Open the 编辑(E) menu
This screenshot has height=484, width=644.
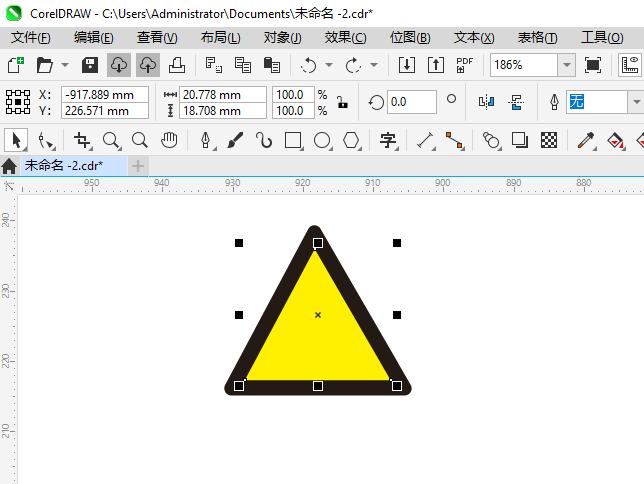[x=94, y=38]
